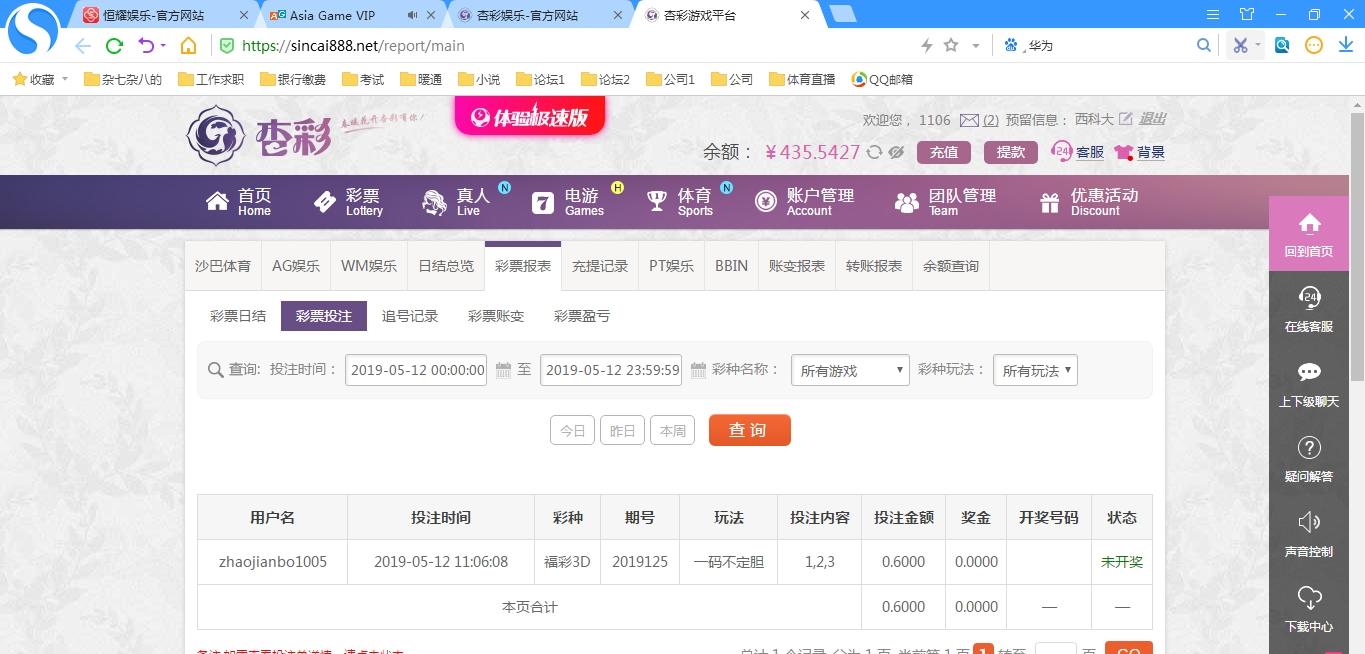Screen dimensions: 1365x654
Task: Open 真人 Live navigation menu
Action: pyautogui.click(x=457, y=202)
